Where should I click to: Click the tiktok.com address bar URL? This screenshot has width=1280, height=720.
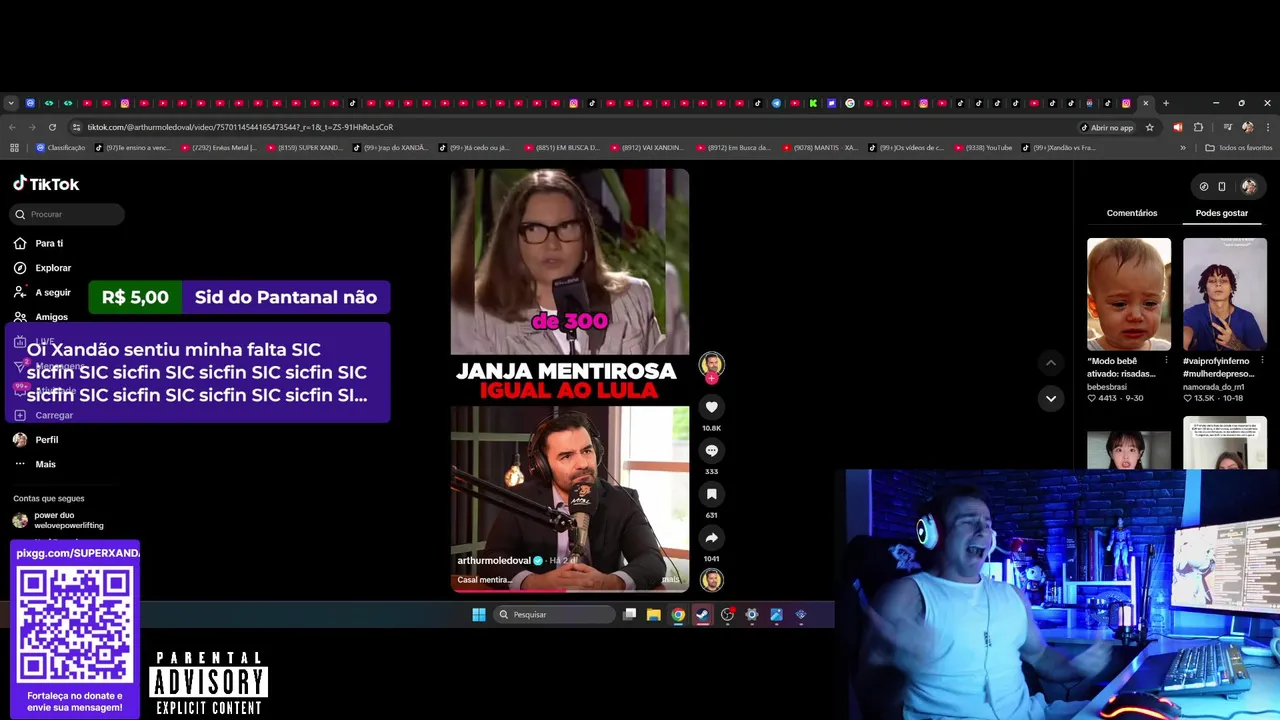pyautogui.click(x=240, y=127)
